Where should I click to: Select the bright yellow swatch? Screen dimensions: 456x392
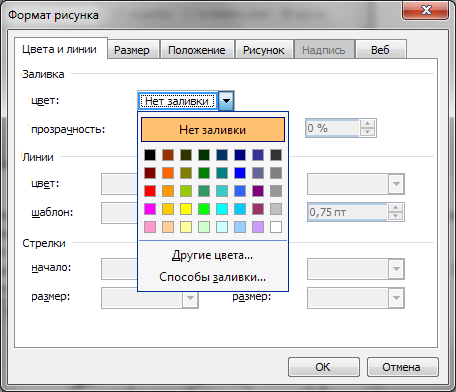(x=186, y=209)
